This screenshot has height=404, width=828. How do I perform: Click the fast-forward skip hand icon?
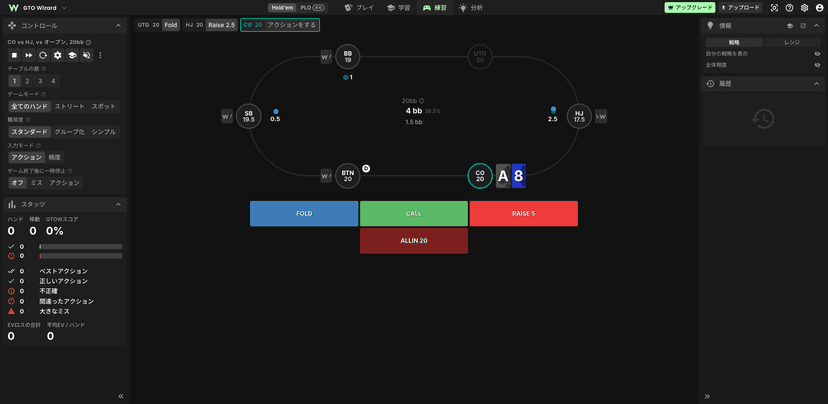[29, 55]
